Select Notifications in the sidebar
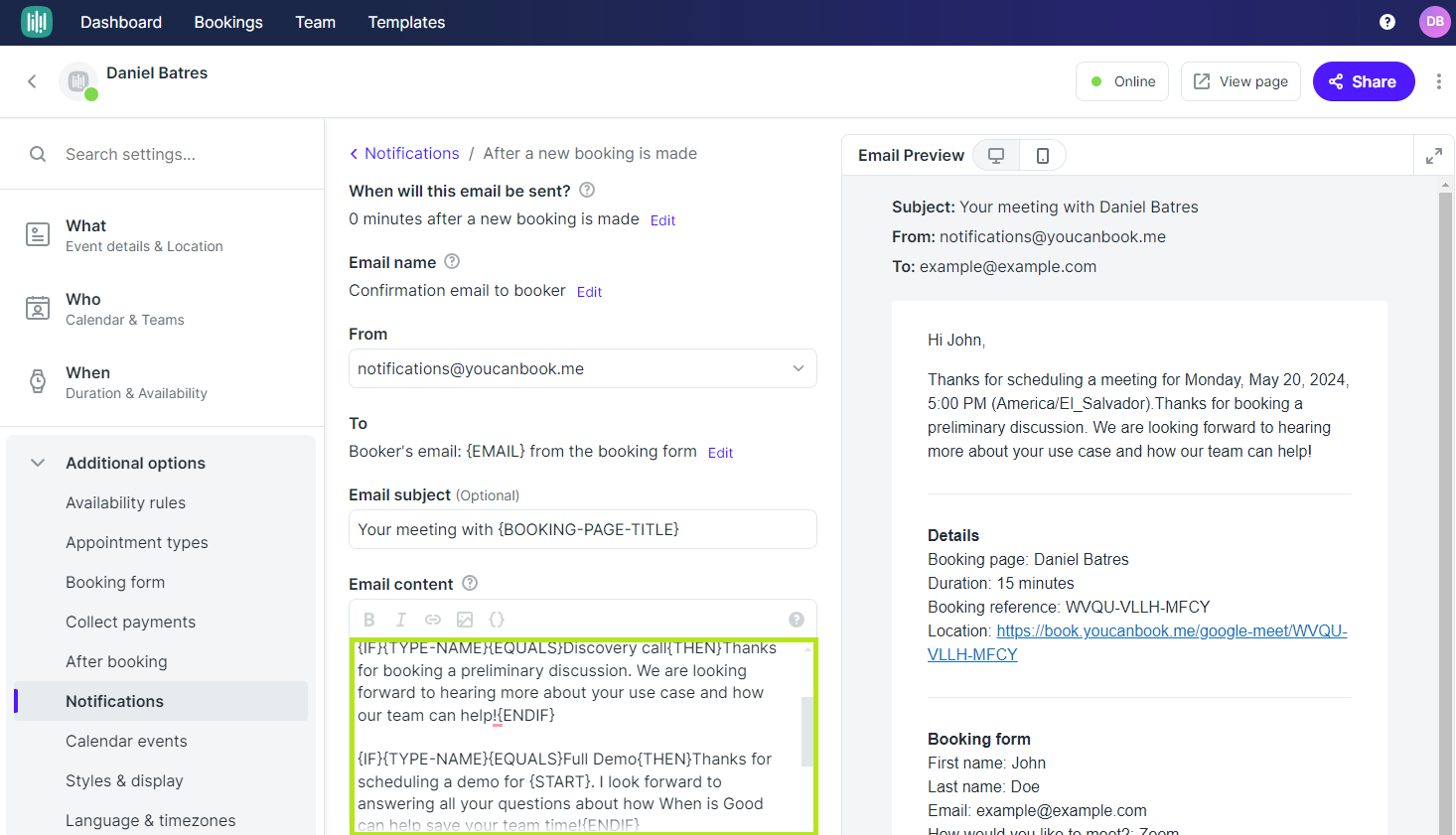This screenshot has width=1456, height=835. click(x=162, y=701)
